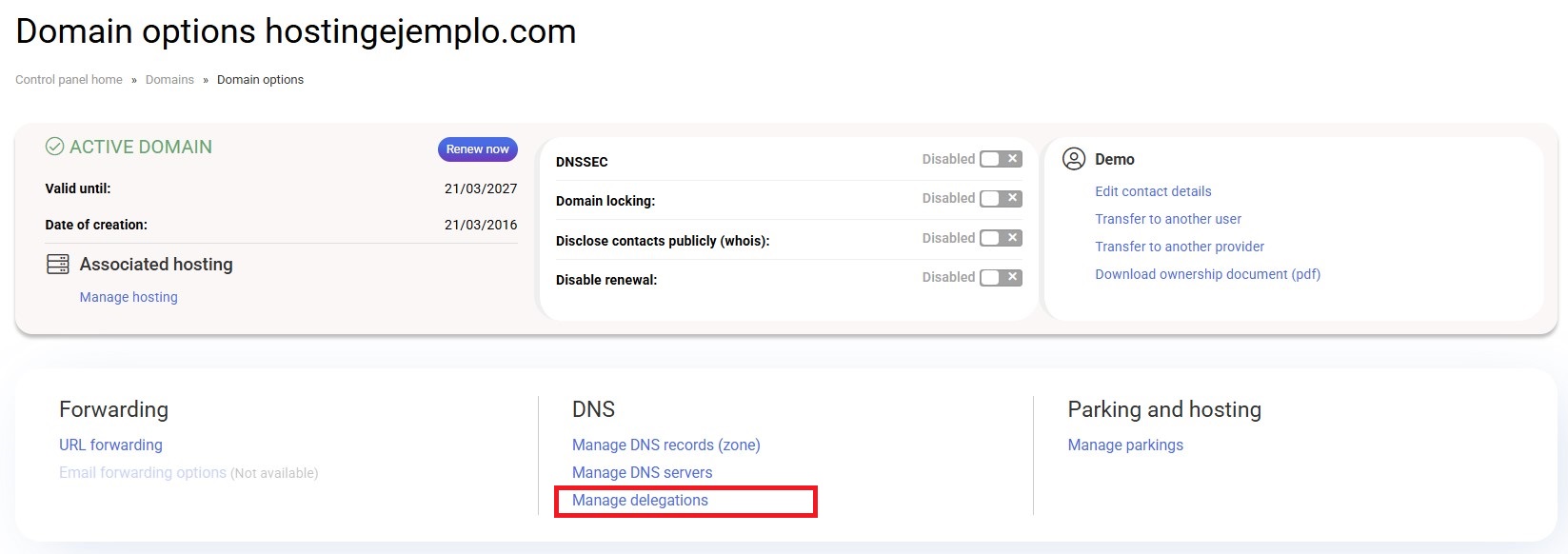Click the active domain checkmark icon
1568x554 pixels.
click(55, 148)
